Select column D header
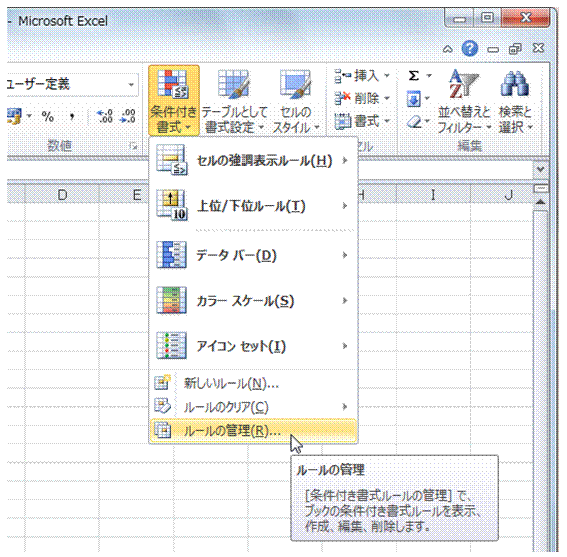The height and width of the screenshot is (557, 567). [62, 195]
